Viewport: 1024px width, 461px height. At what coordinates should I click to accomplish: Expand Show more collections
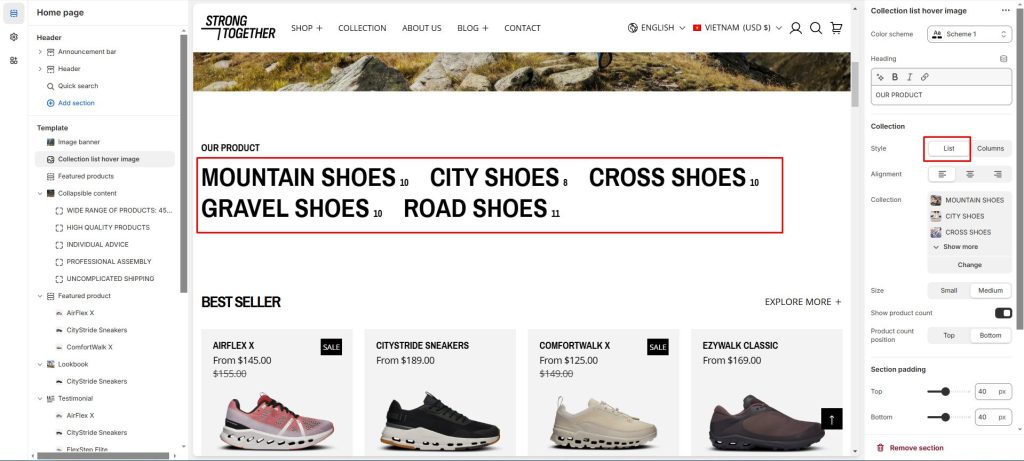tap(955, 247)
